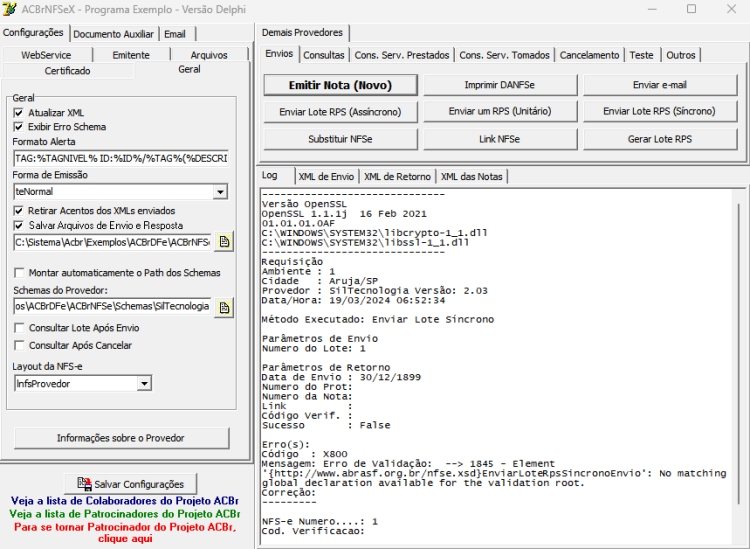
Task: Switch to the Certificado tab
Action: click(x=67, y=71)
